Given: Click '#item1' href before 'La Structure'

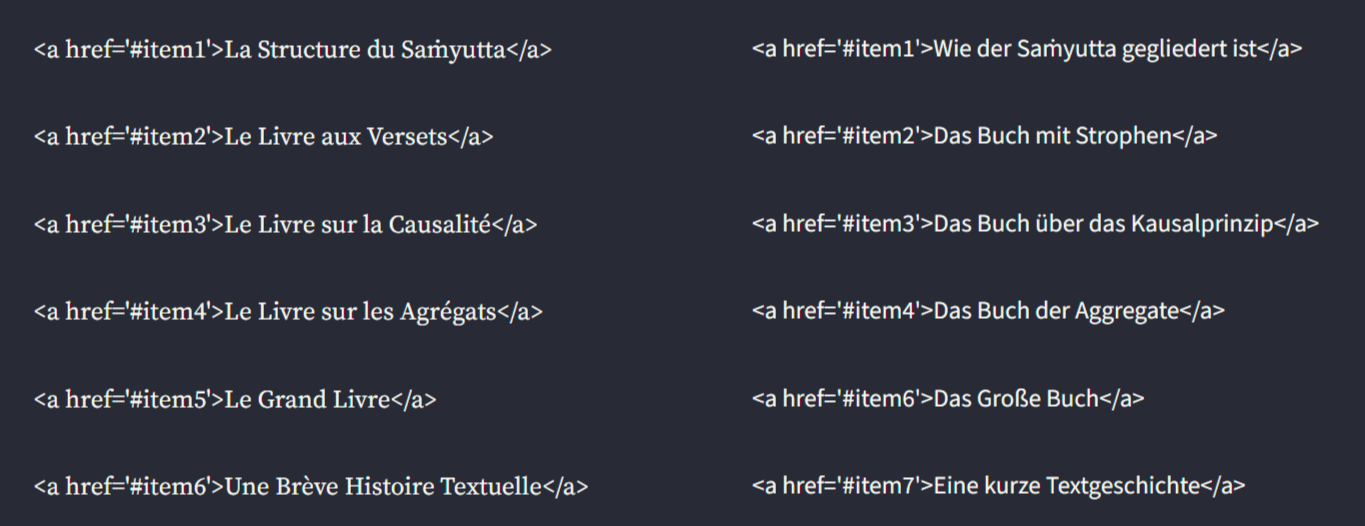Looking at the screenshot, I should point(170,50).
